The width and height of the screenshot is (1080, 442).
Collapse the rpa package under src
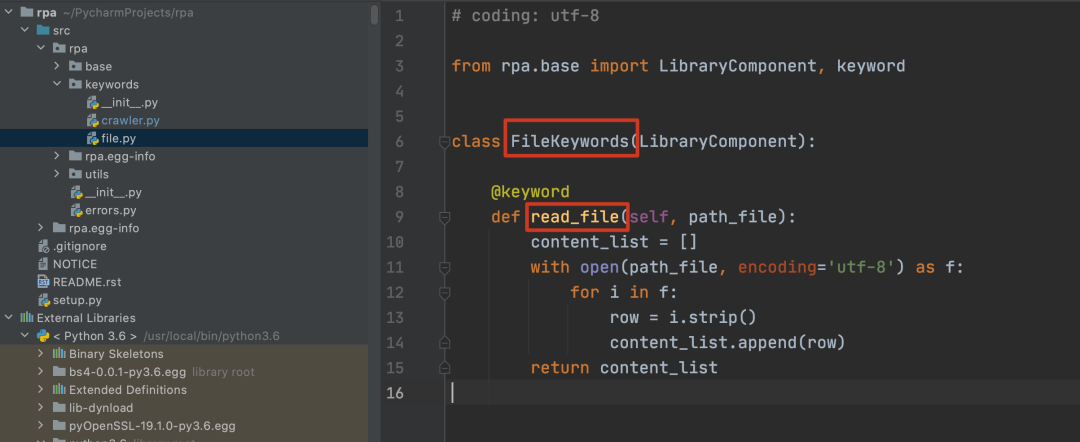pyautogui.click(x=41, y=48)
